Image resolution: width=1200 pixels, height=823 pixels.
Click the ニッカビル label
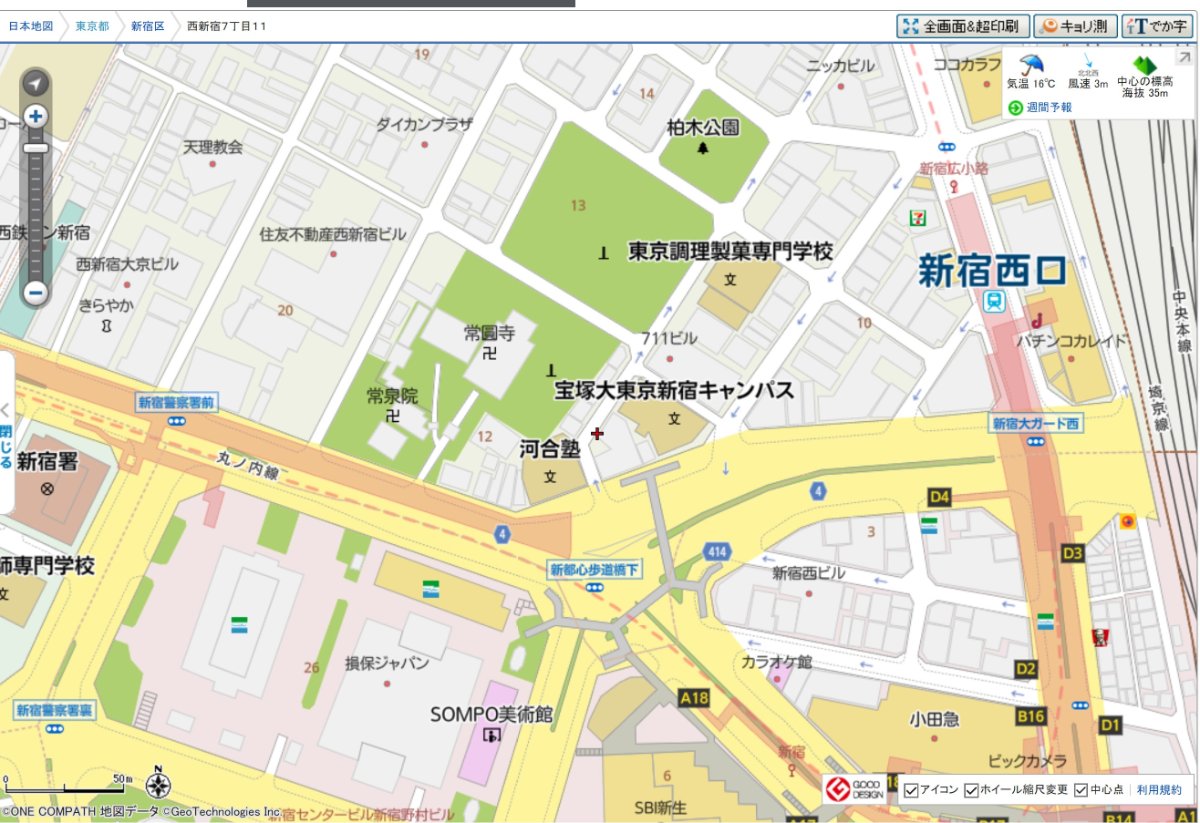coord(840,66)
